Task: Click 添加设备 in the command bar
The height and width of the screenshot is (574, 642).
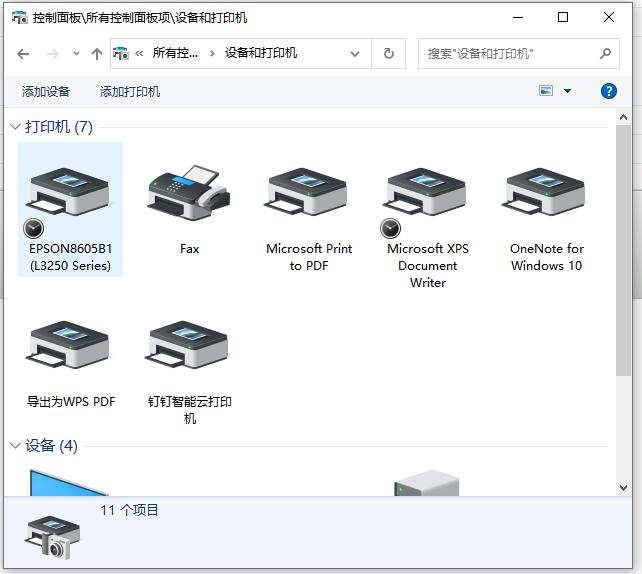Action: (45, 91)
